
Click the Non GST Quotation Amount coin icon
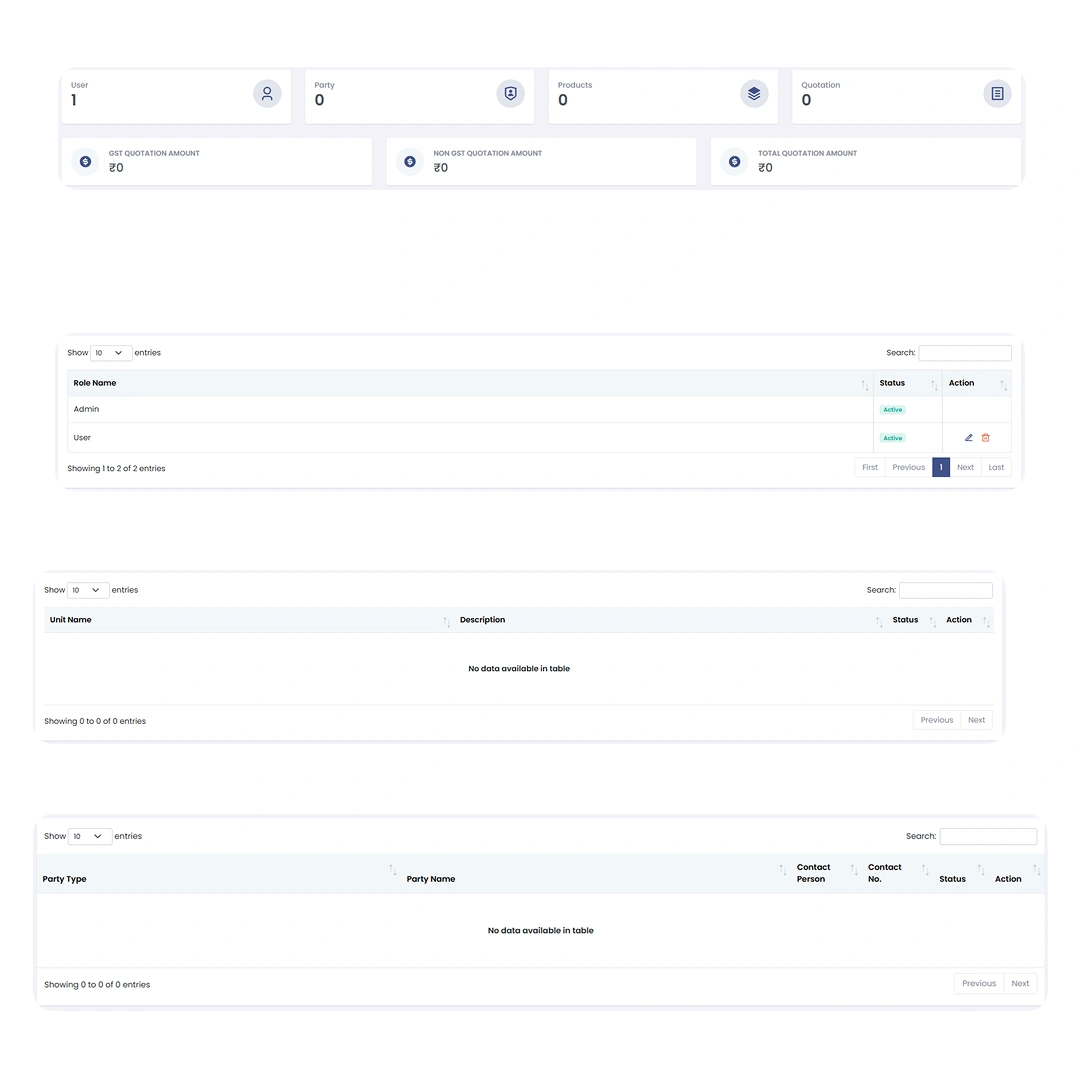point(410,161)
